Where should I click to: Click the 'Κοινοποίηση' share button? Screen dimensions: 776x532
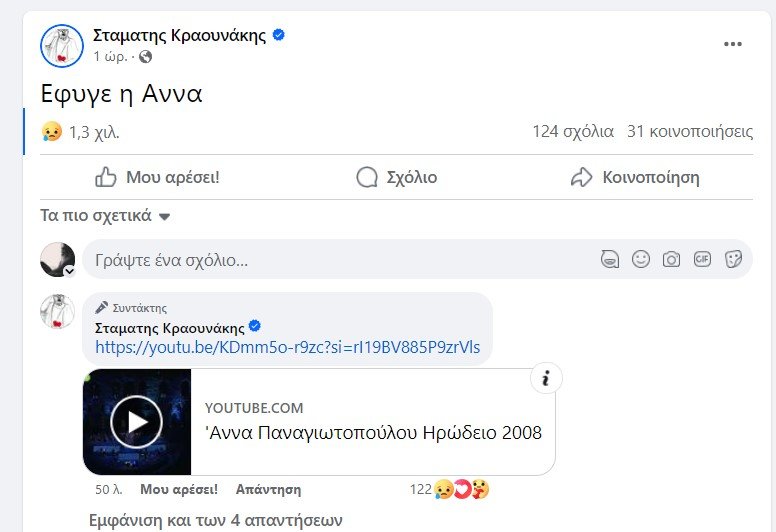coord(634,178)
